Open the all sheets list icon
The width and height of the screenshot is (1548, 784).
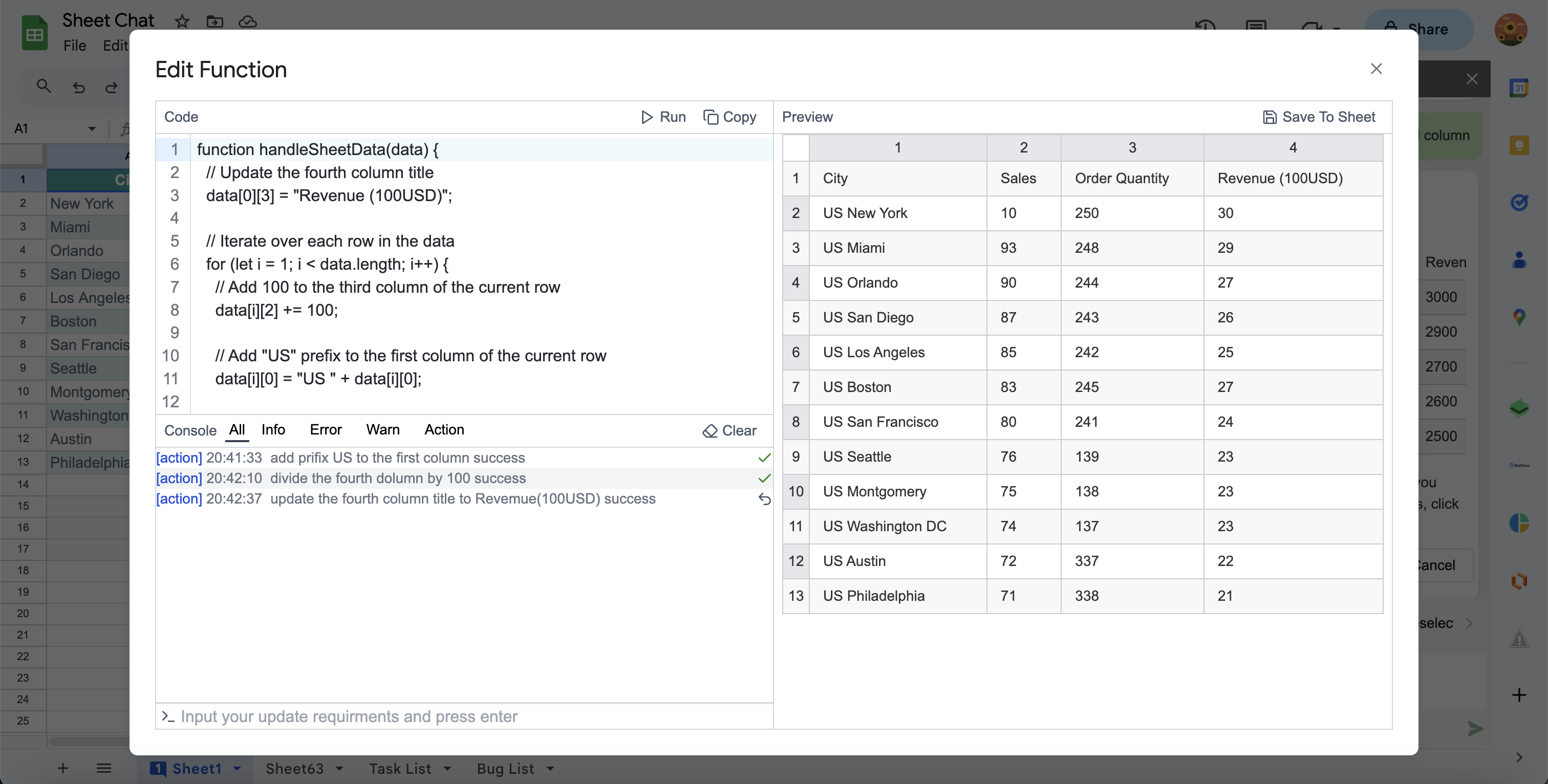[x=104, y=768]
